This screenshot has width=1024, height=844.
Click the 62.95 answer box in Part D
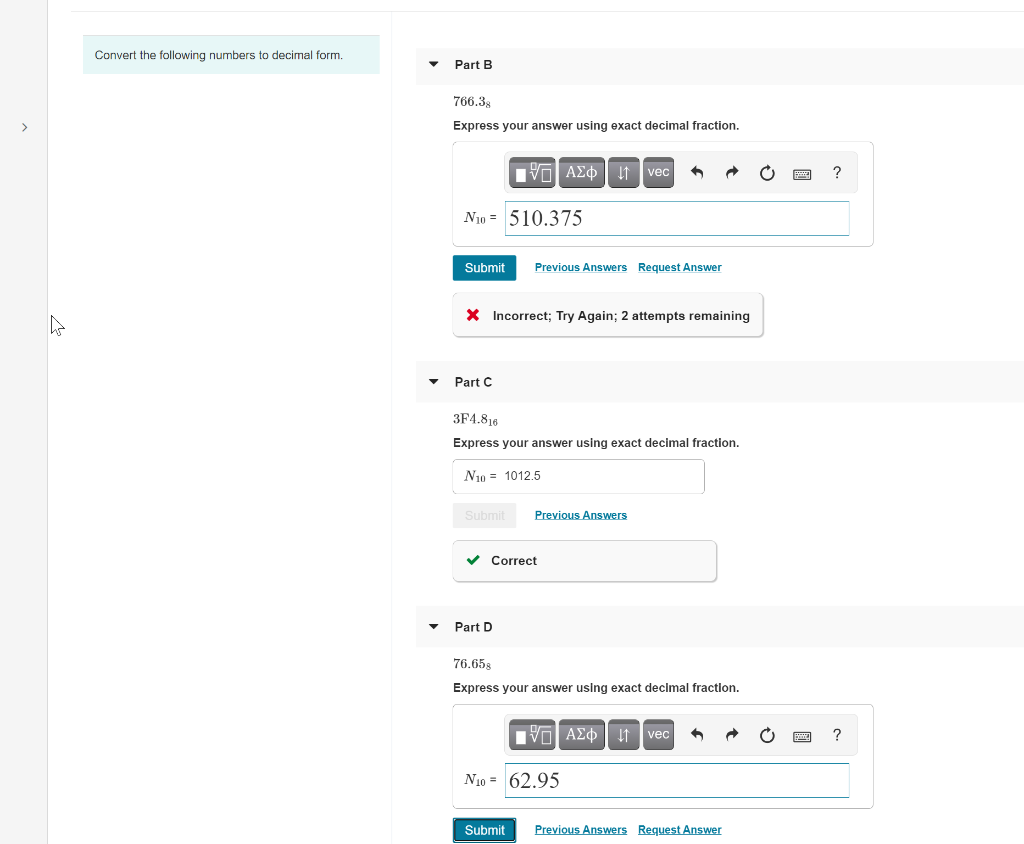676,780
